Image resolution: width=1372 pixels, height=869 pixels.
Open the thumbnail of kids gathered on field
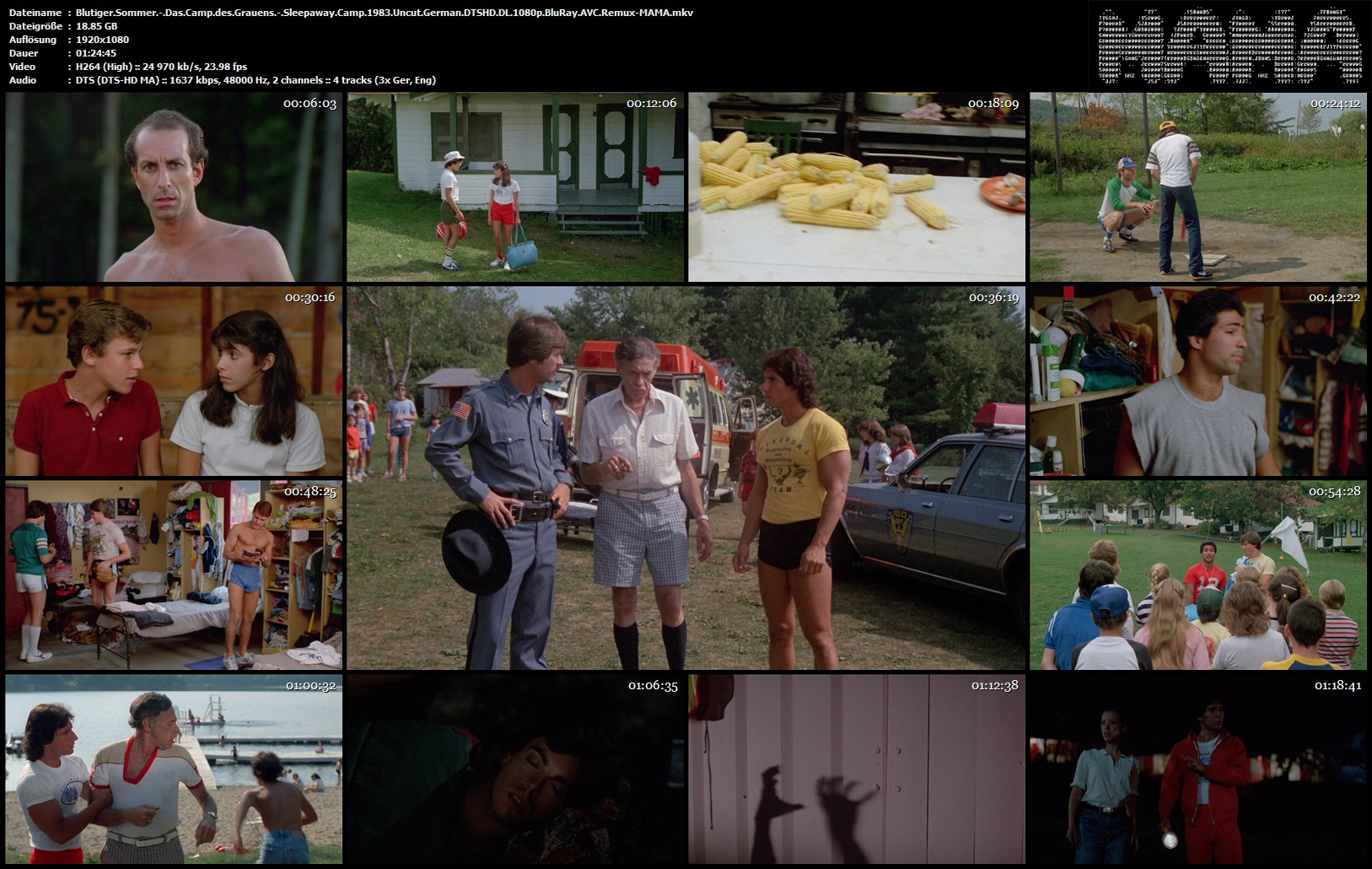(x=1198, y=575)
